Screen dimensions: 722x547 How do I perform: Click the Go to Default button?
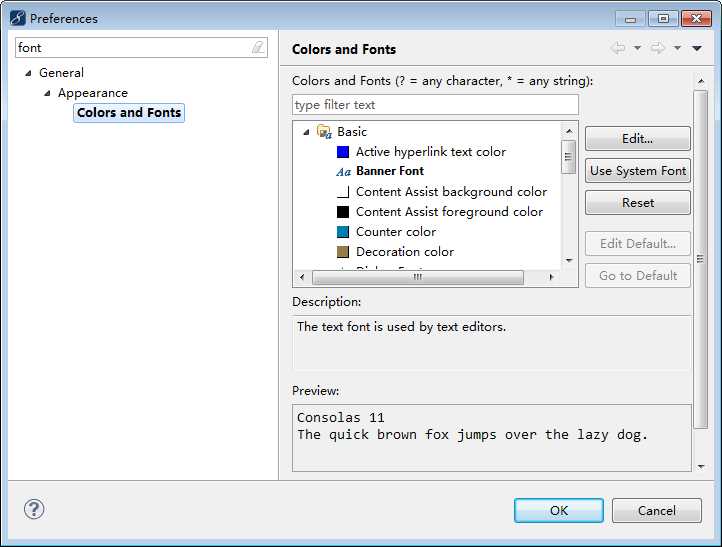638,275
